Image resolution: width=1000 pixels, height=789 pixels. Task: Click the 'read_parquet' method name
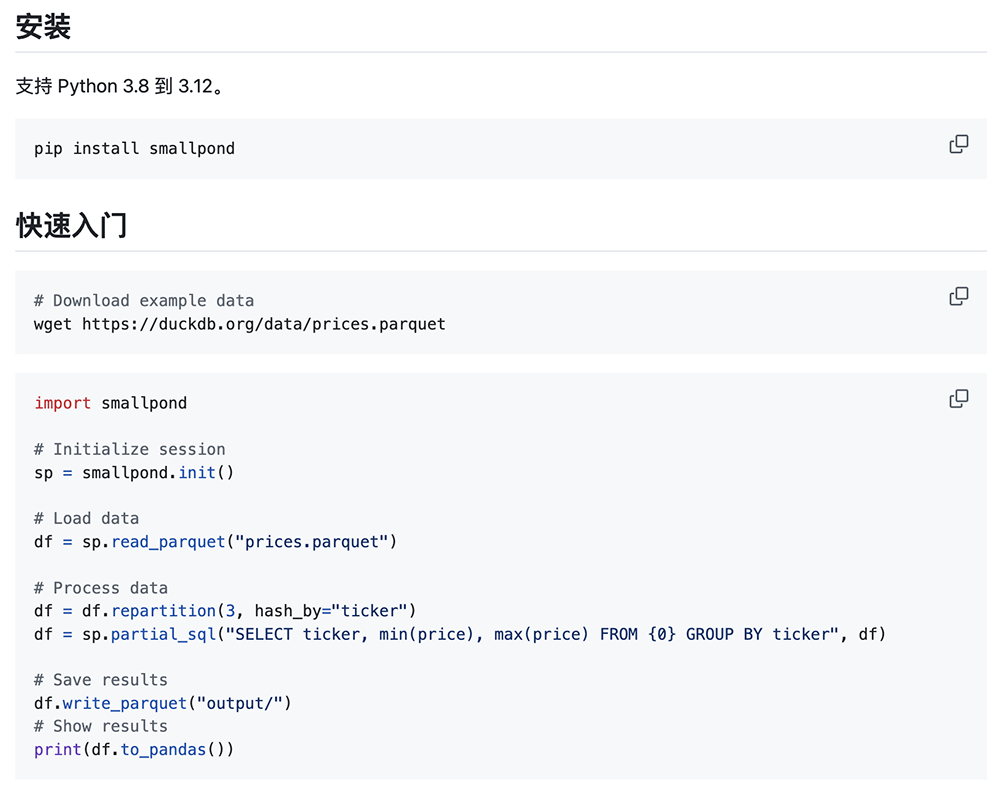[x=168, y=541]
